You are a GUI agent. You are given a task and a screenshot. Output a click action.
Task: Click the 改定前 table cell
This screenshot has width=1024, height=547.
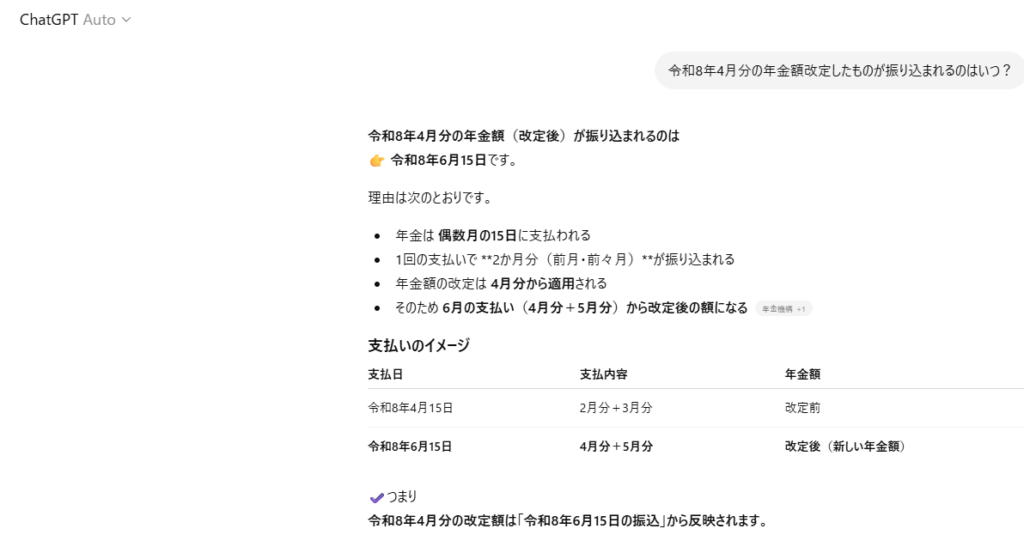pyautogui.click(x=803, y=408)
